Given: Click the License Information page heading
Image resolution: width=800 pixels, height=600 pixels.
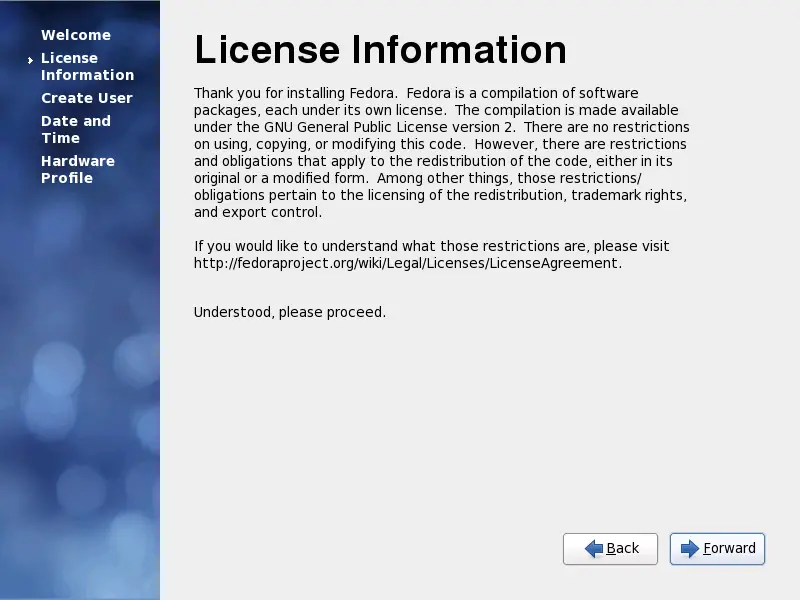Looking at the screenshot, I should click(x=380, y=49).
